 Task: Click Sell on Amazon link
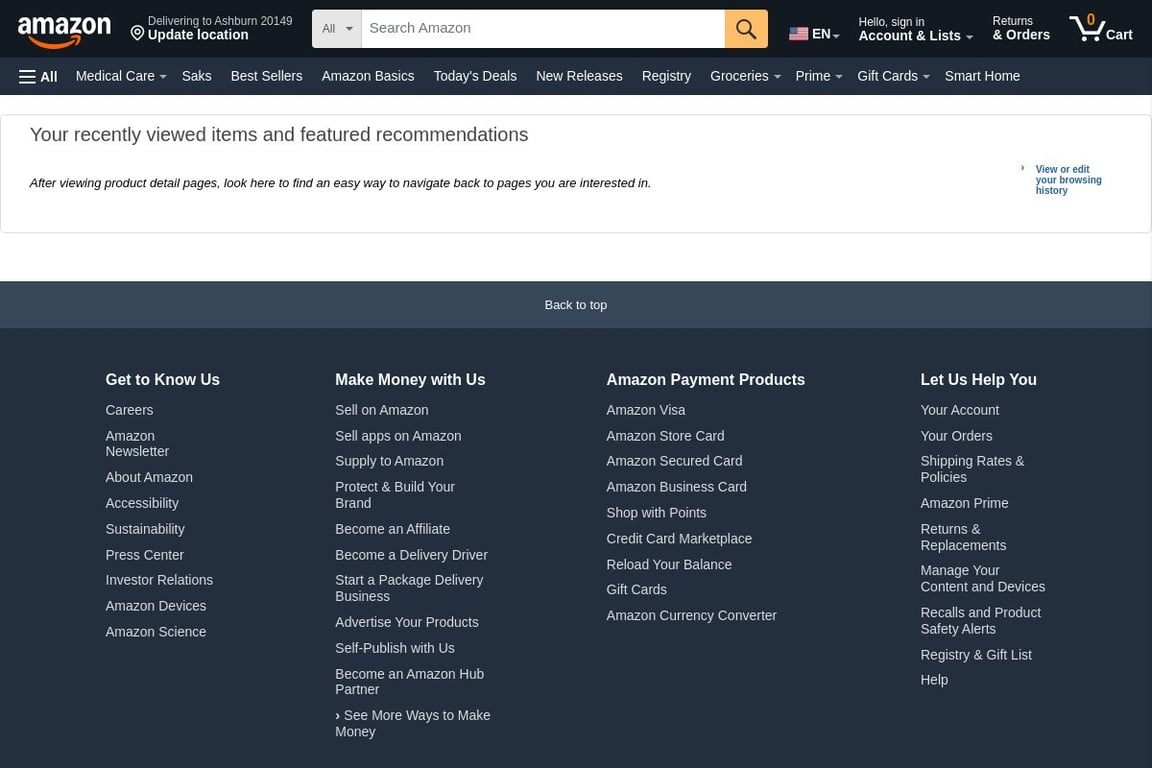point(381,410)
